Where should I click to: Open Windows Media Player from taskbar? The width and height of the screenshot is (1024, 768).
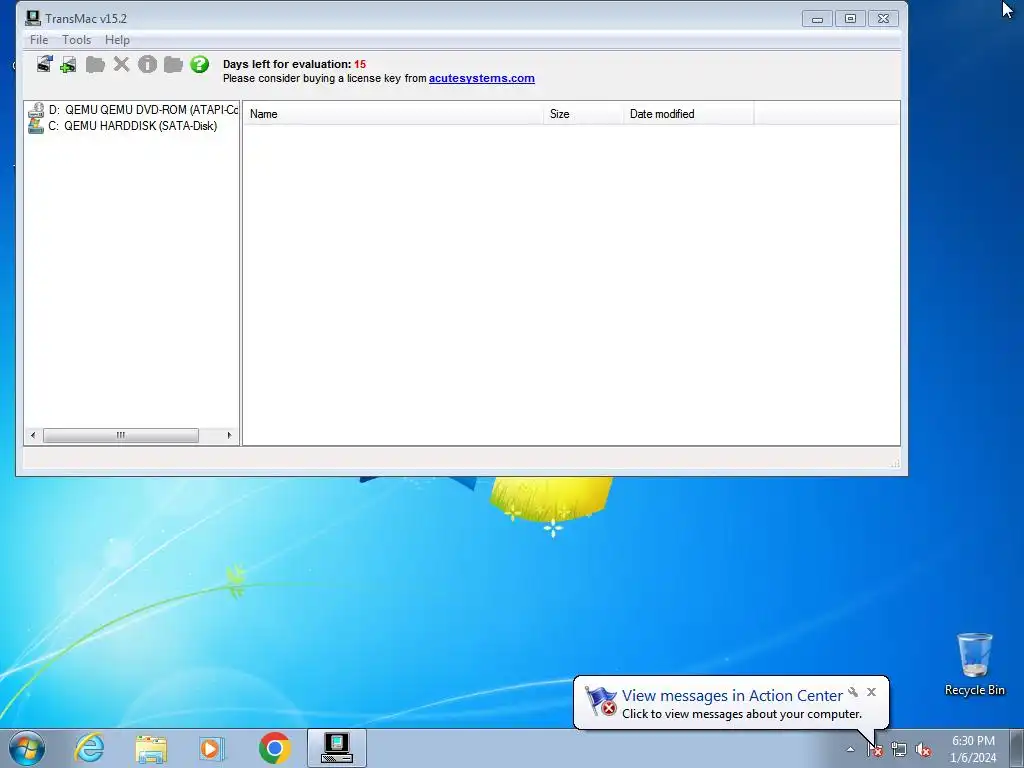[212, 748]
